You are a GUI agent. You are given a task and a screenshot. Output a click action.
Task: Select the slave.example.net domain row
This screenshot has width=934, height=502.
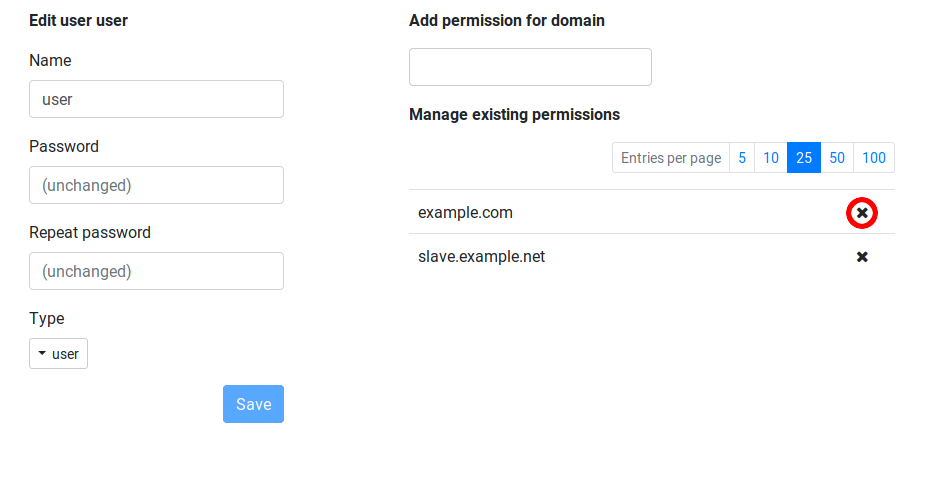click(652, 256)
